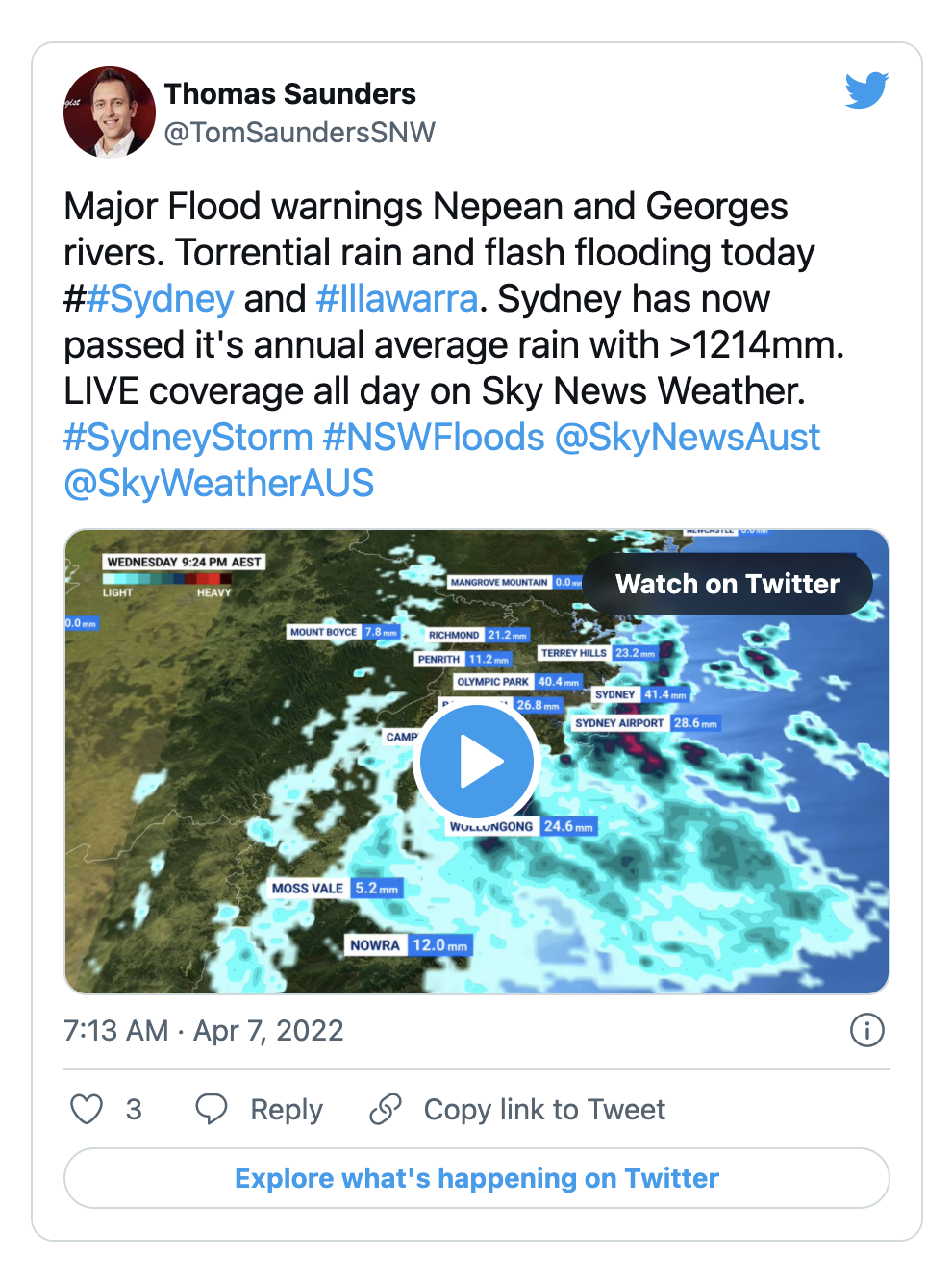Click the rain intensity color legend bar
Screen dimensions: 952x1281
[167, 579]
